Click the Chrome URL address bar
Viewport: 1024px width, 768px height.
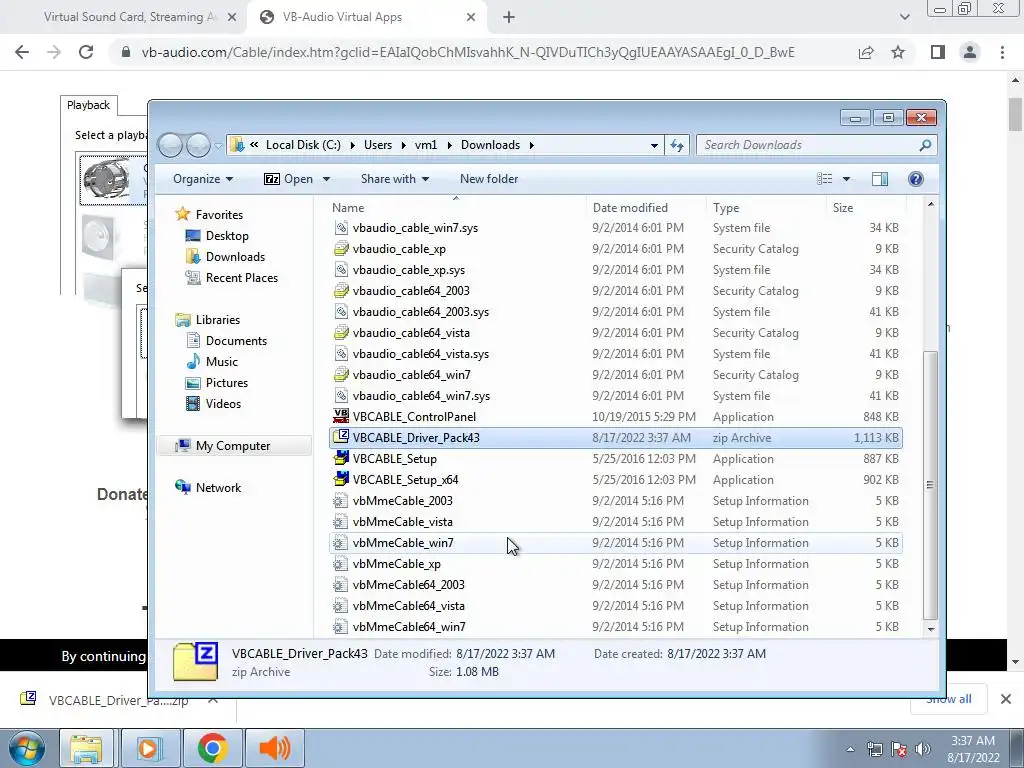(x=467, y=52)
